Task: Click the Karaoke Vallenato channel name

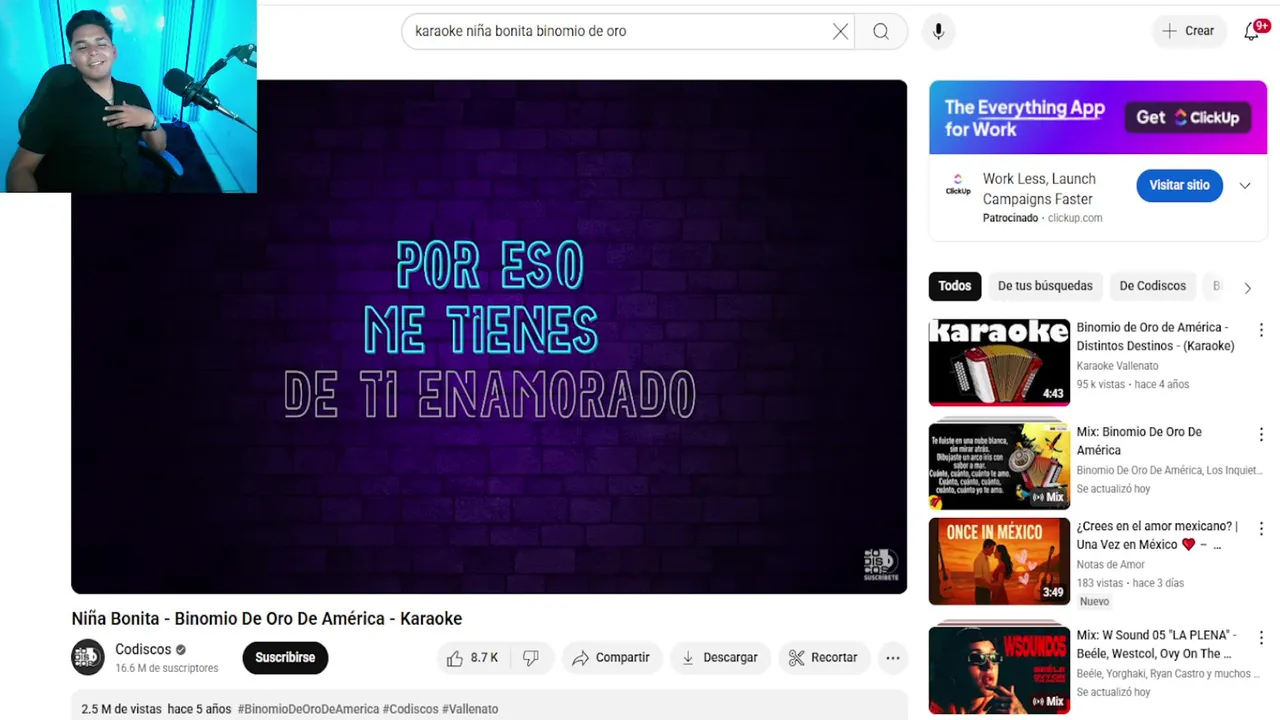Action: pyautogui.click(x=1117, y=366)
